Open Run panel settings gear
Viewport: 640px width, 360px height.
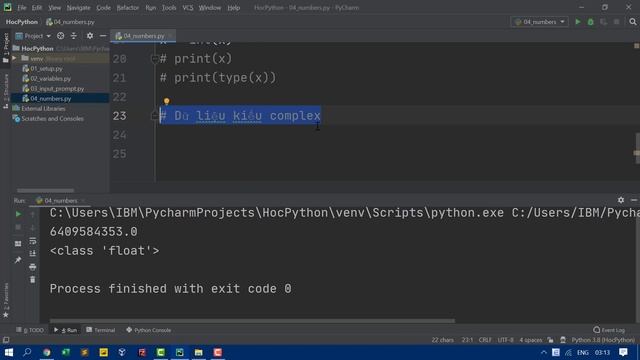[621, 200]
